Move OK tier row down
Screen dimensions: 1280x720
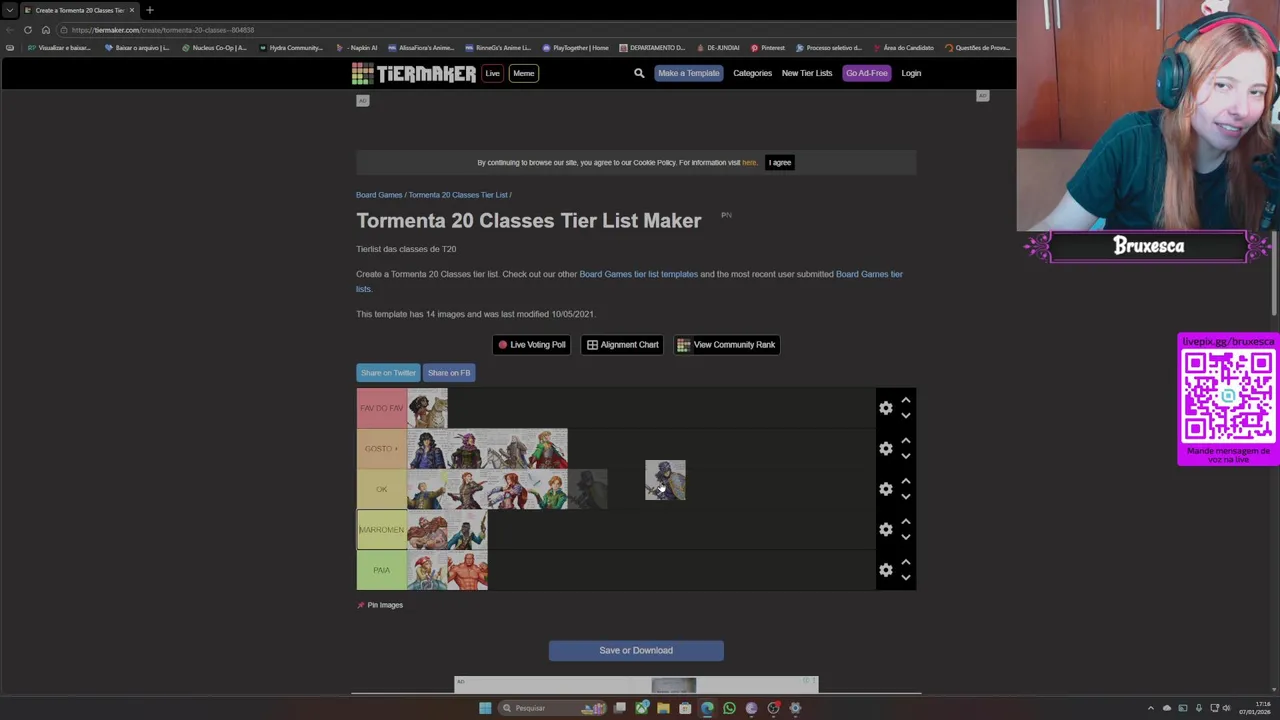pos(906,496)
